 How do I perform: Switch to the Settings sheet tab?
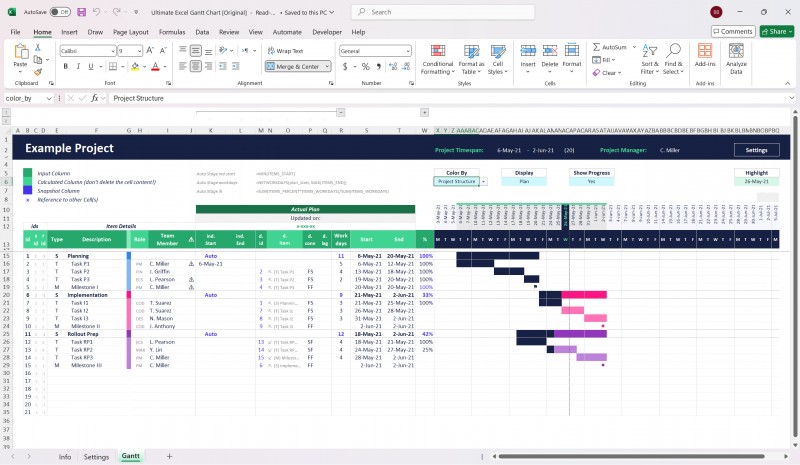[96, 457]
